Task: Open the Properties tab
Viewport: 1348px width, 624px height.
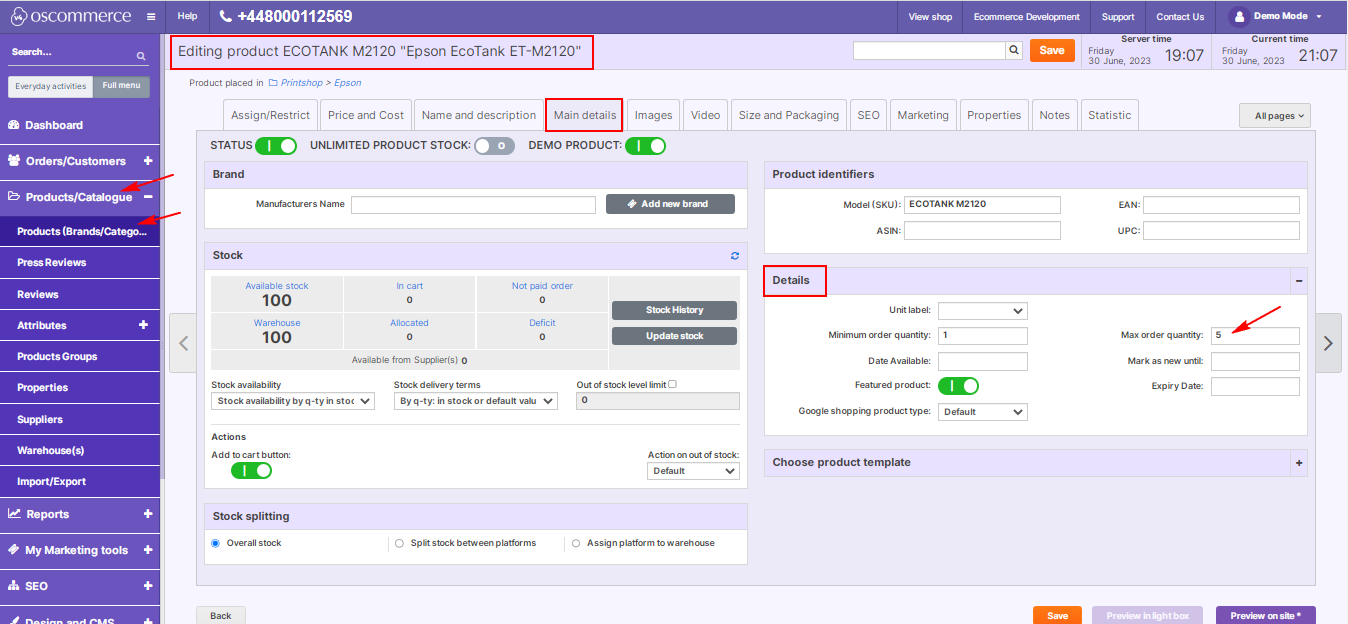Action: click(x=994, y=115)
